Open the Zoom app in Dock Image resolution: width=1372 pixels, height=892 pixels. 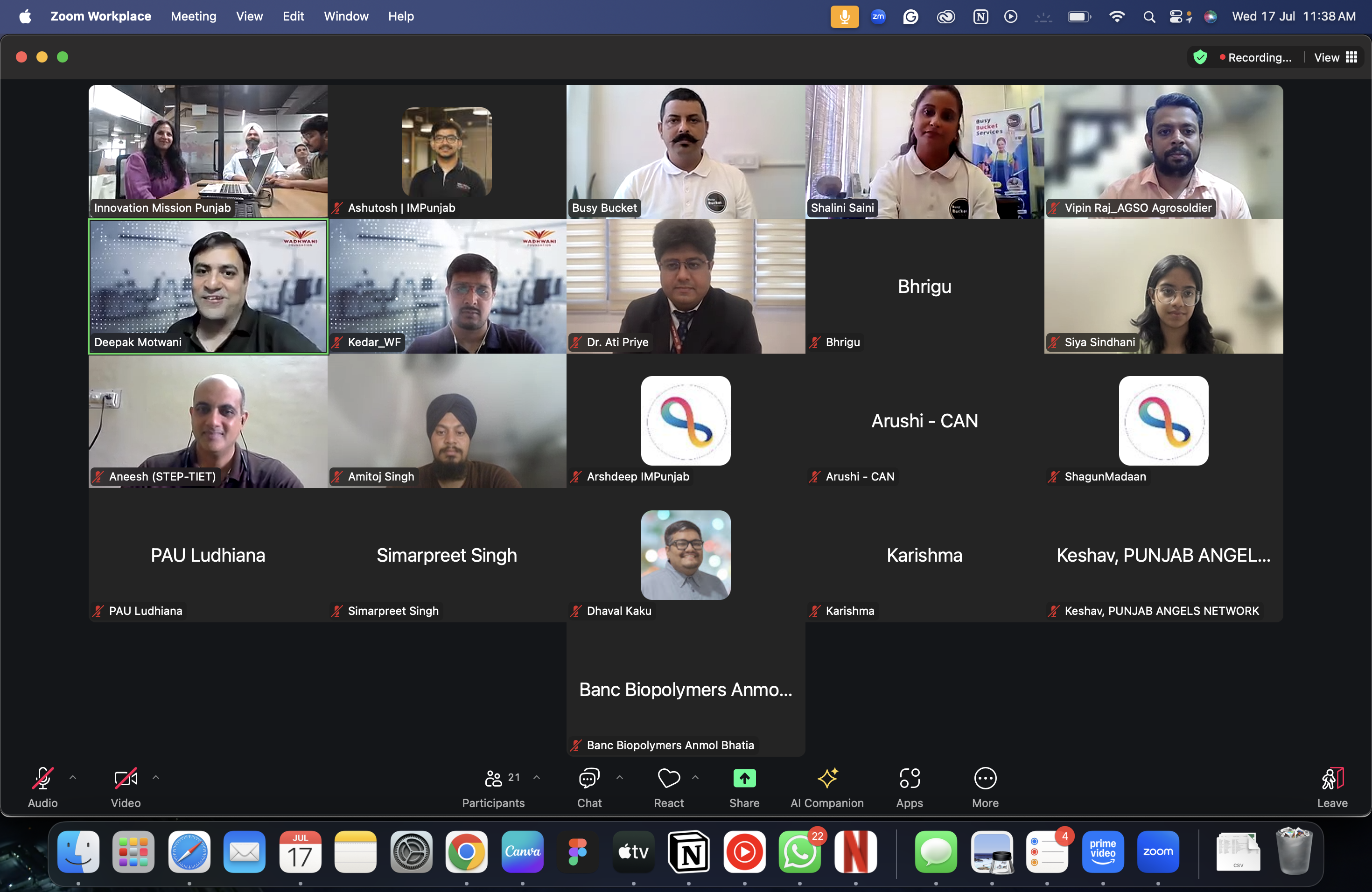point(1158,852)
